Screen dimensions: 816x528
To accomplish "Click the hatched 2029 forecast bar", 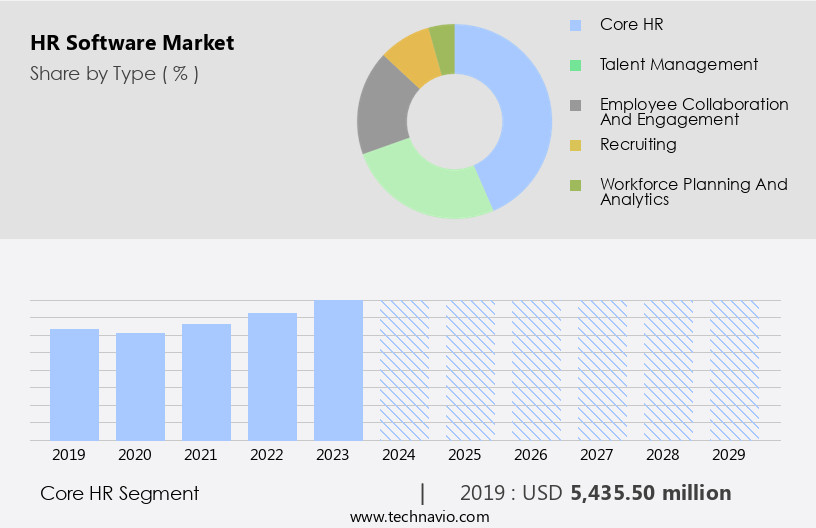I will point(734,370).
